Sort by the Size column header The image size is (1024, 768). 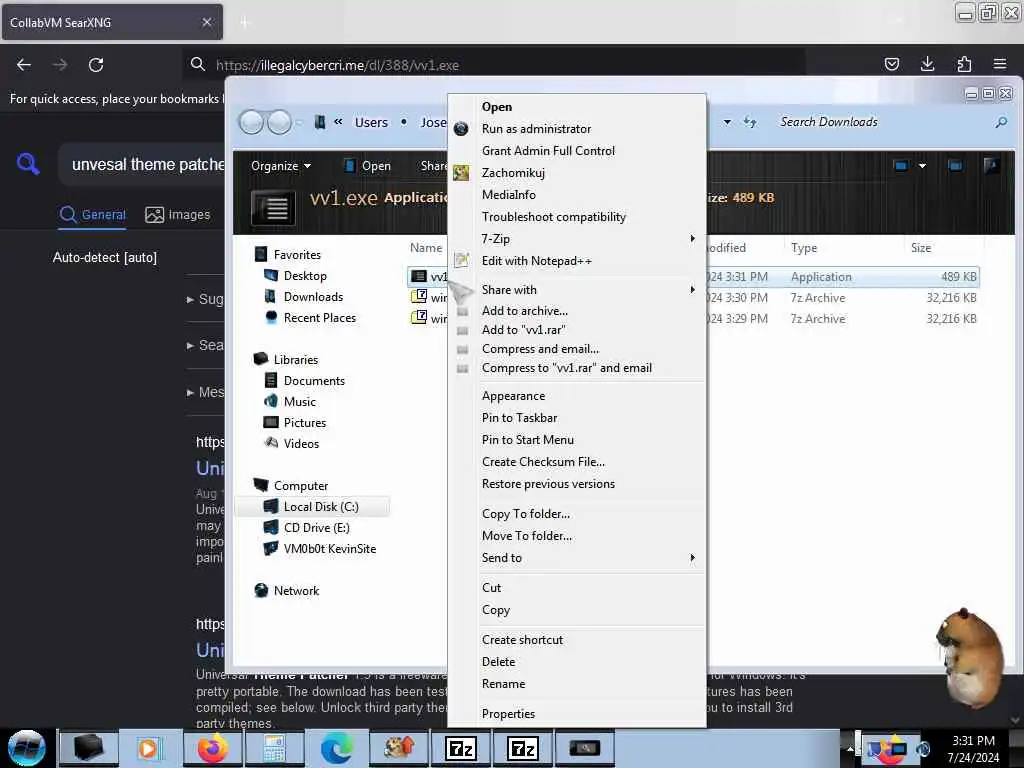[x=921, y=248]
